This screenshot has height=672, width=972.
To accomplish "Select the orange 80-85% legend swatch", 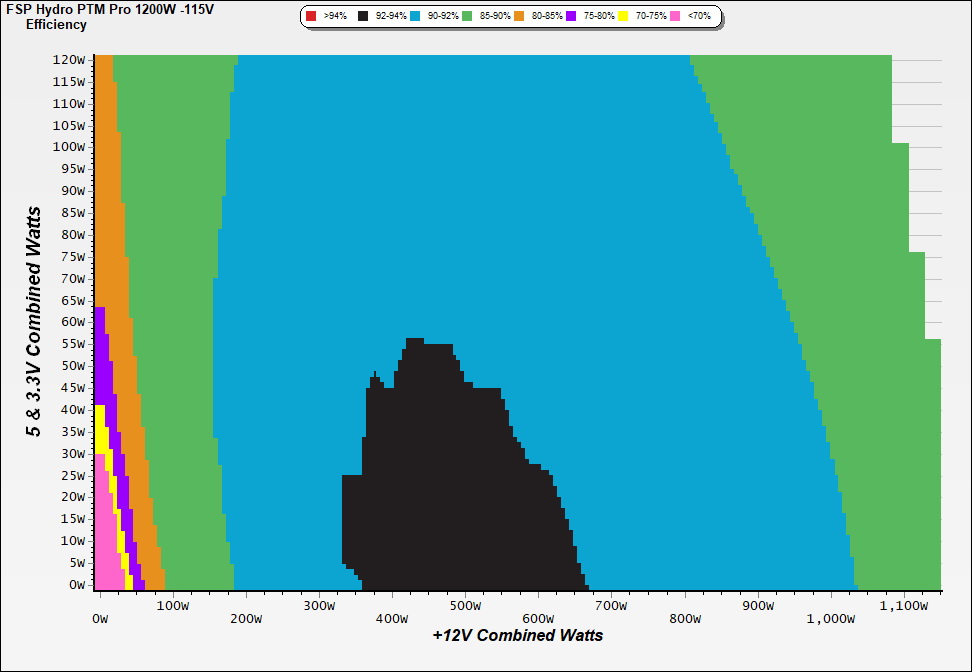I will point(519,17).
